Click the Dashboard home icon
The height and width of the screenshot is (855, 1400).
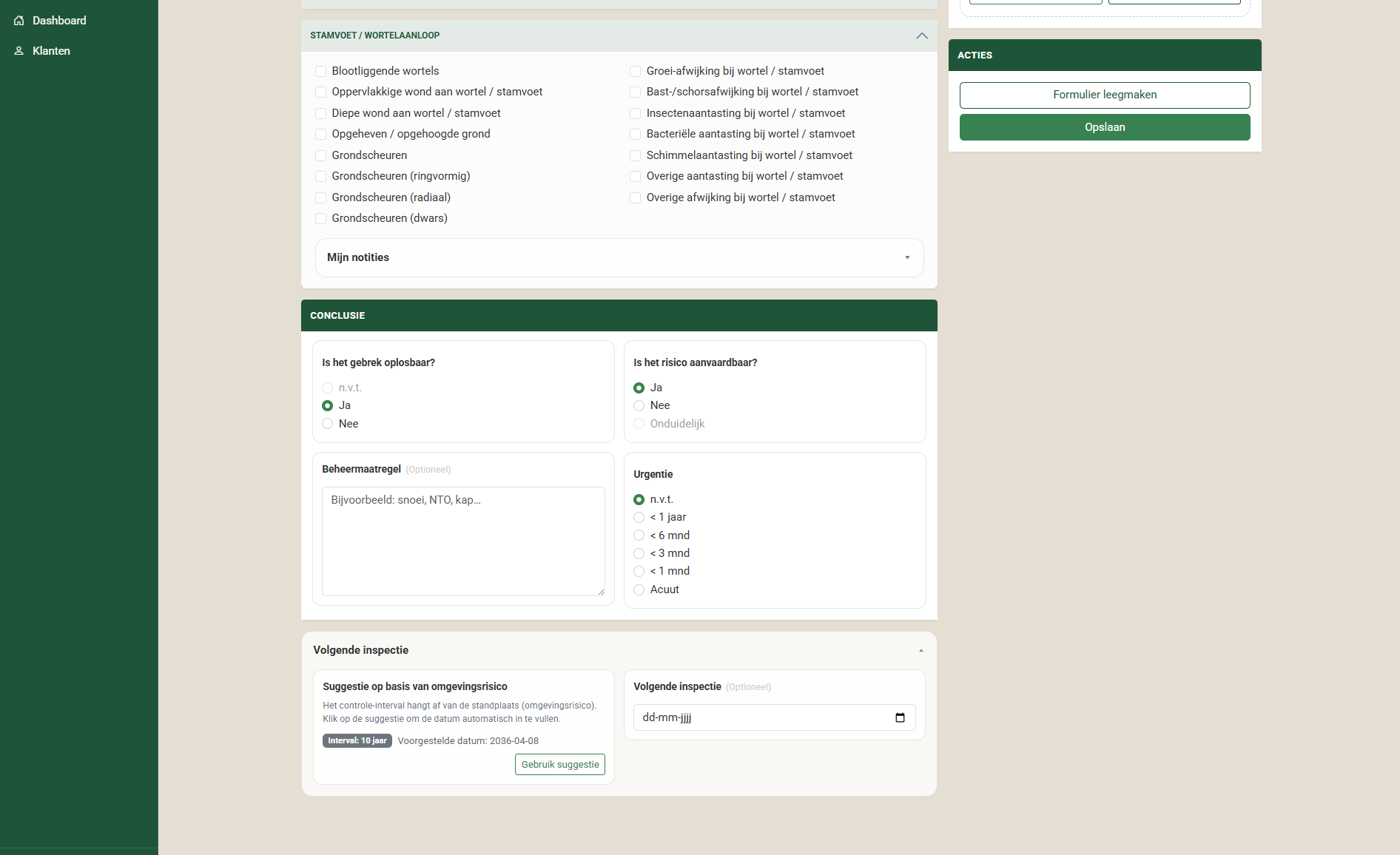[x=19, y=21]
